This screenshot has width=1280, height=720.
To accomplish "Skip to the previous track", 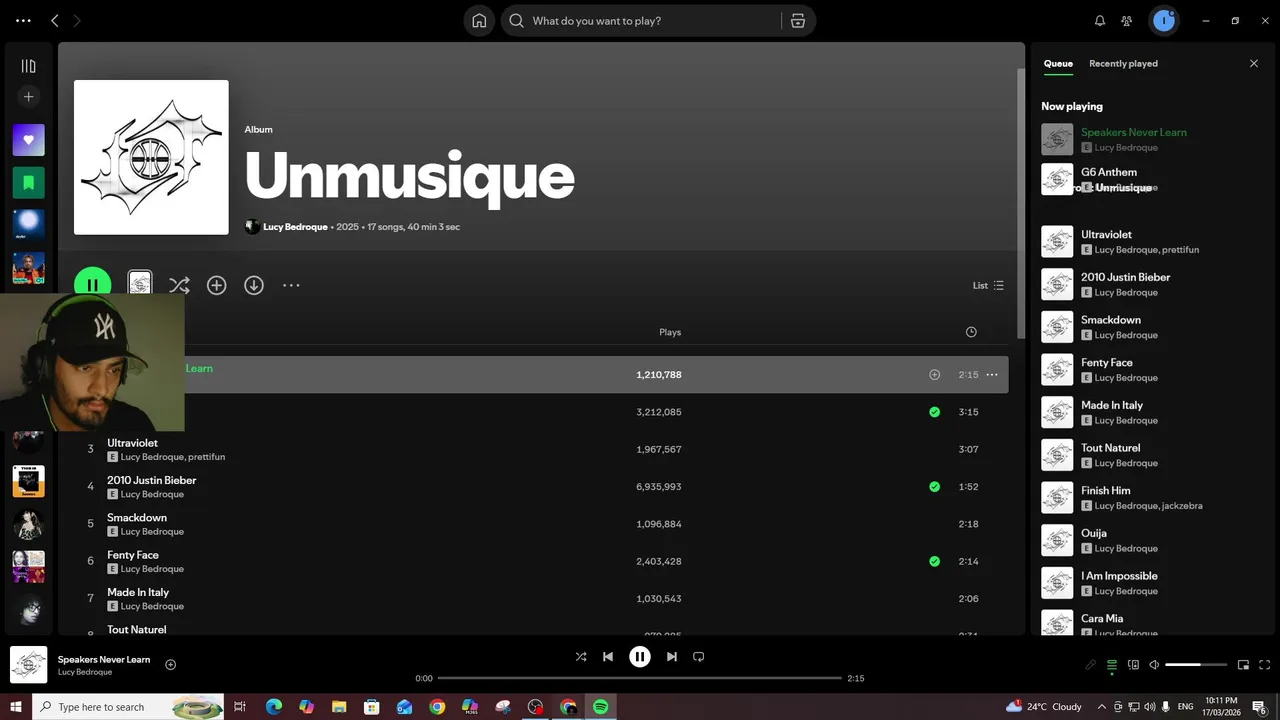I will click(608, 657).
